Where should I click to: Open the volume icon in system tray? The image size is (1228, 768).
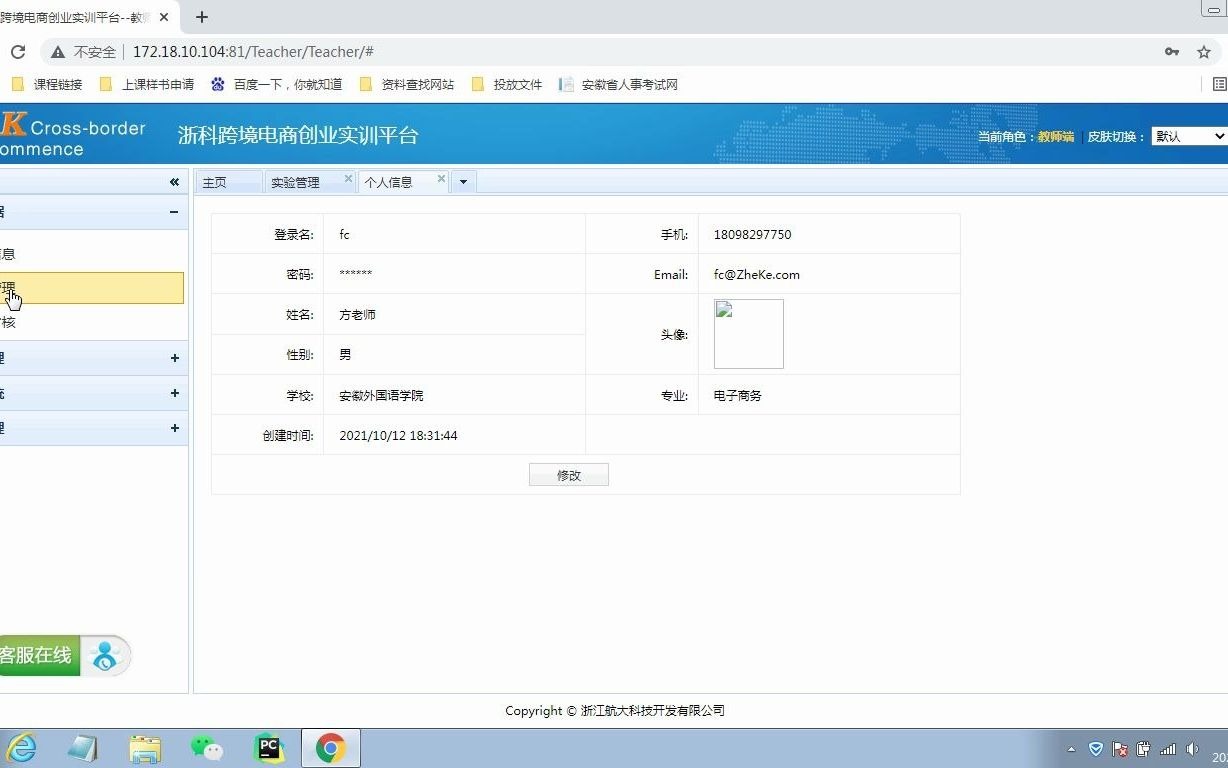point(1191,748)
